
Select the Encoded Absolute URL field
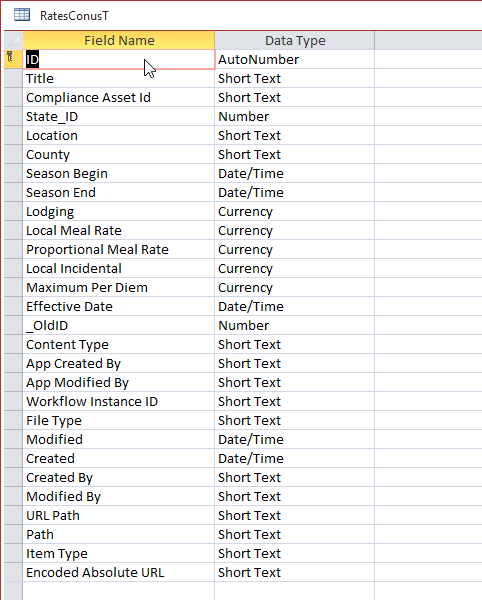click(x=119, y=572)
